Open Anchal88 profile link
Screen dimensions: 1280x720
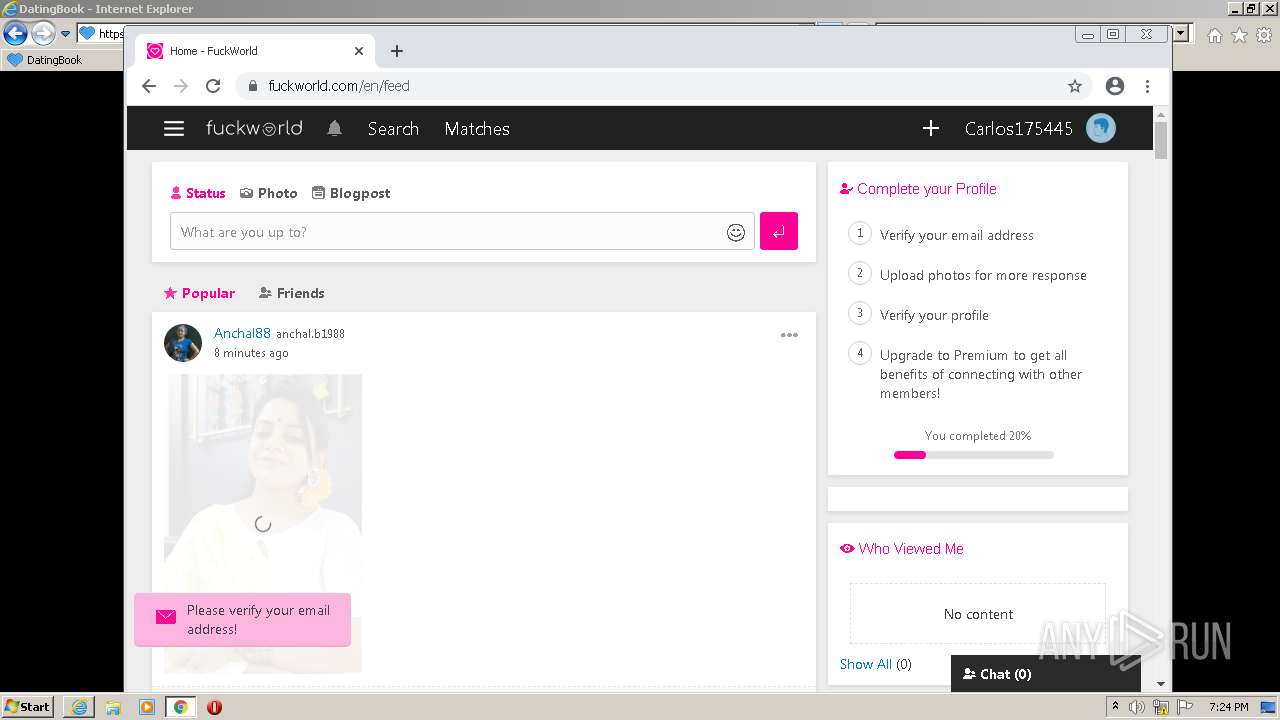click(242, 333)
